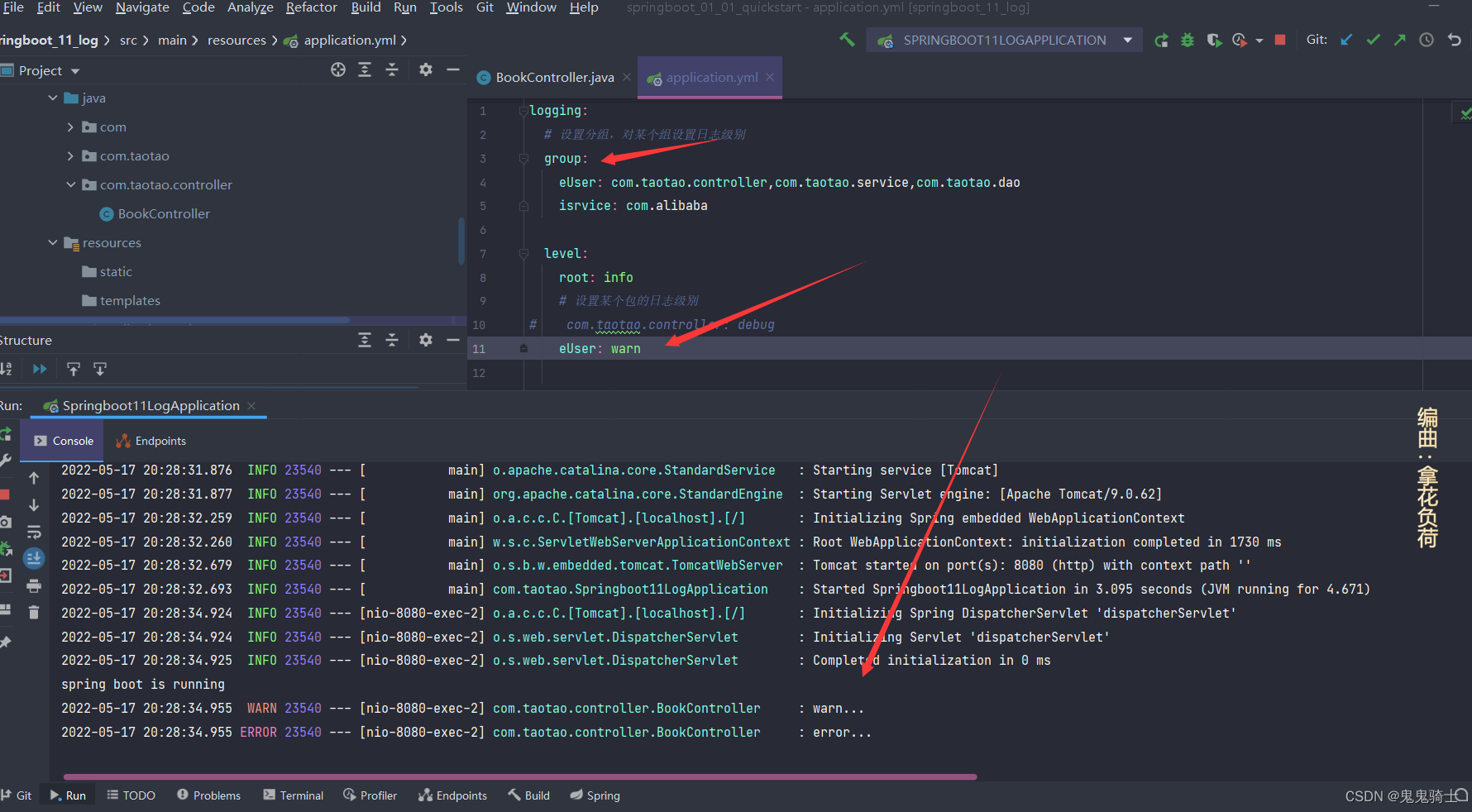Toggle the double-arrow button in the Structure toolbar

point(40,369)
